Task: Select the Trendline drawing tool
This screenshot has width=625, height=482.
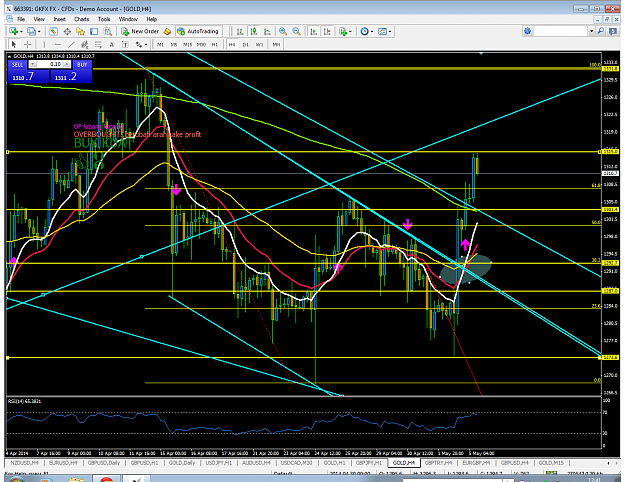Action: pyautogui.click(x=71, y=44)
